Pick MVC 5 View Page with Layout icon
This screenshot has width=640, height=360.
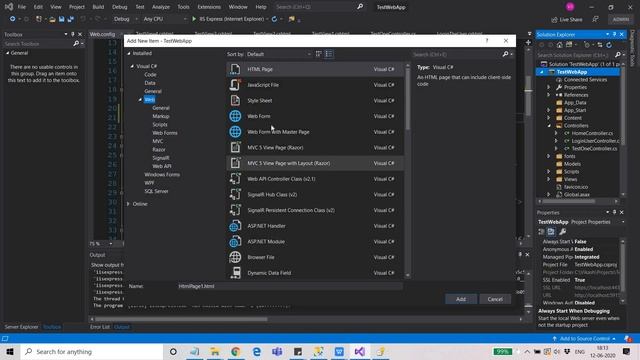click(235, 163)
